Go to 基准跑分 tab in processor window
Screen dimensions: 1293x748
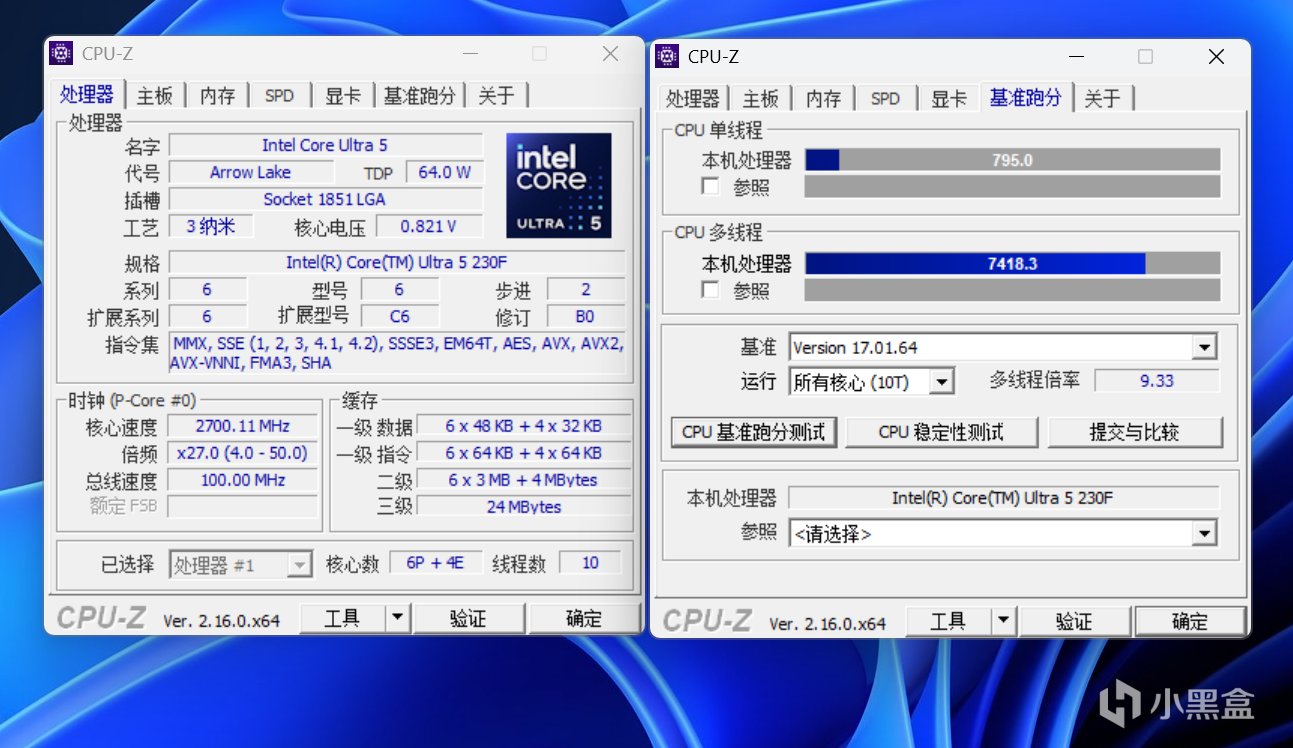(419, 95)
